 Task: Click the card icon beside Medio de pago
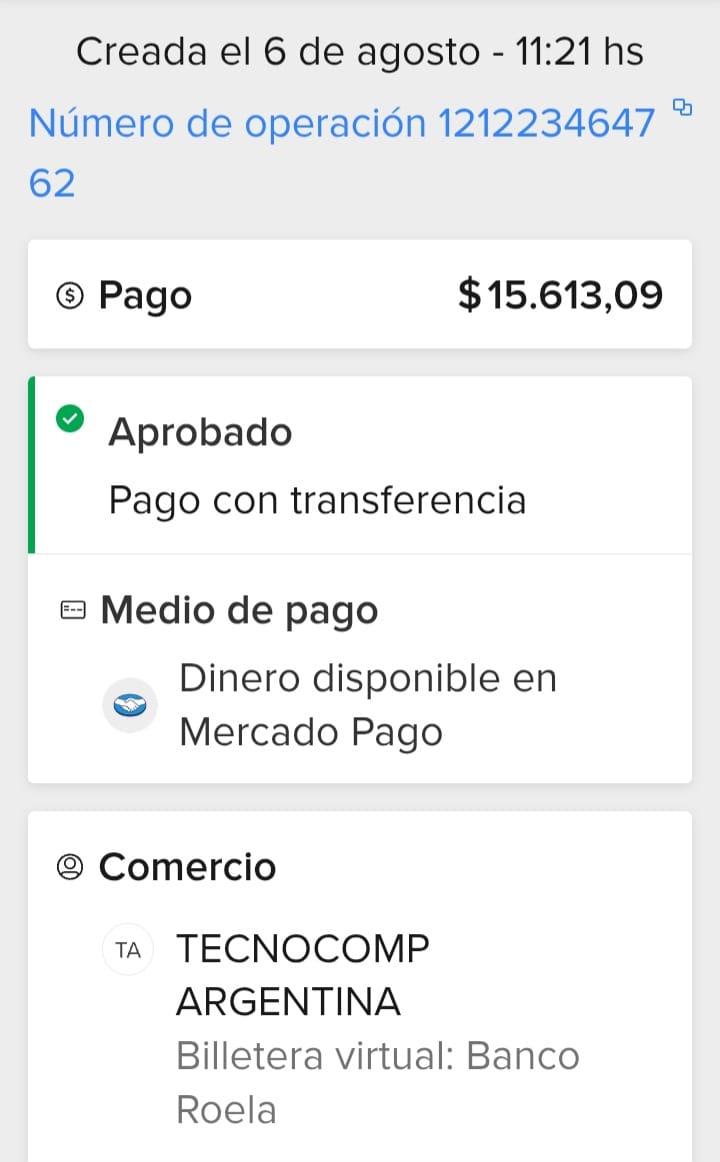[x=72, y=610]
